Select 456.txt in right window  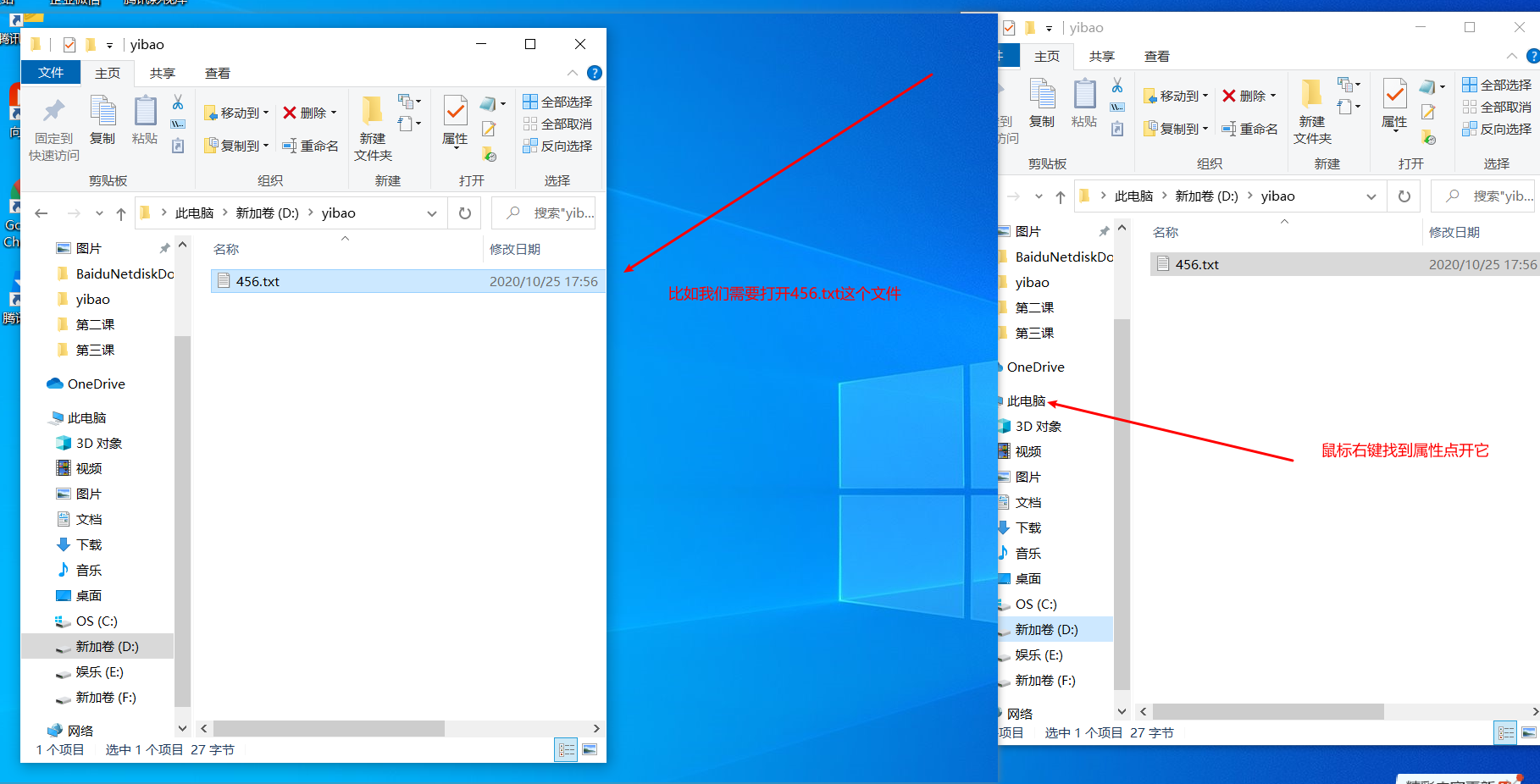[1345, 264]
